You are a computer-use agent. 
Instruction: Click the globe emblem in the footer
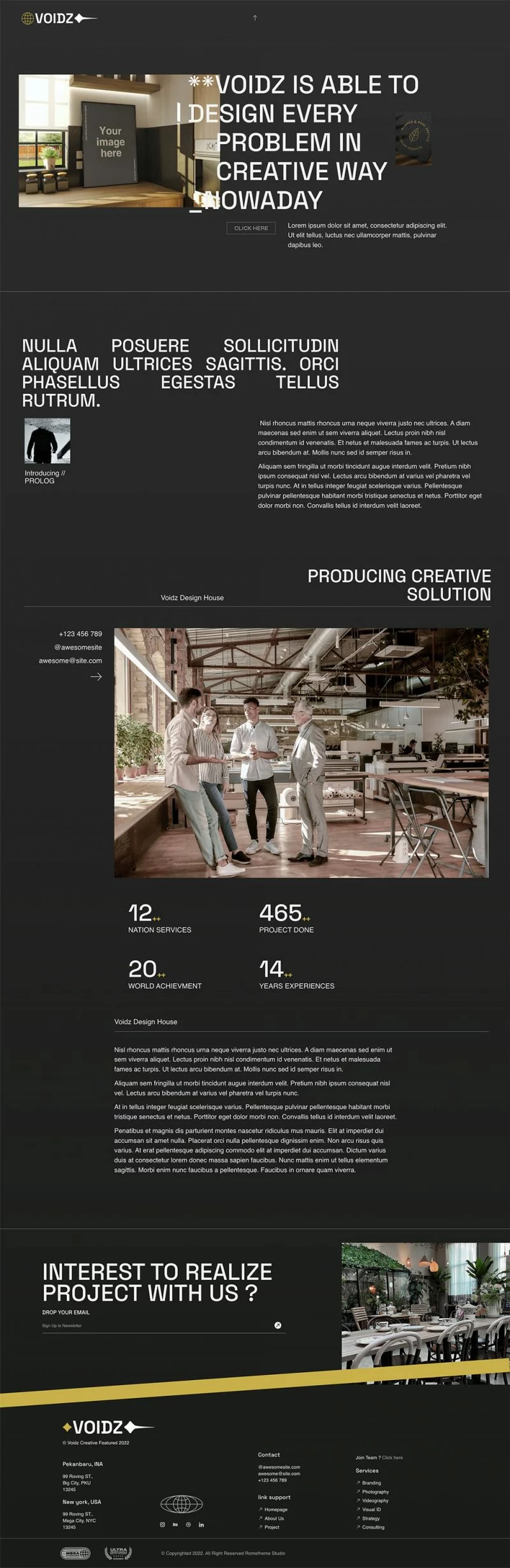181,1504
